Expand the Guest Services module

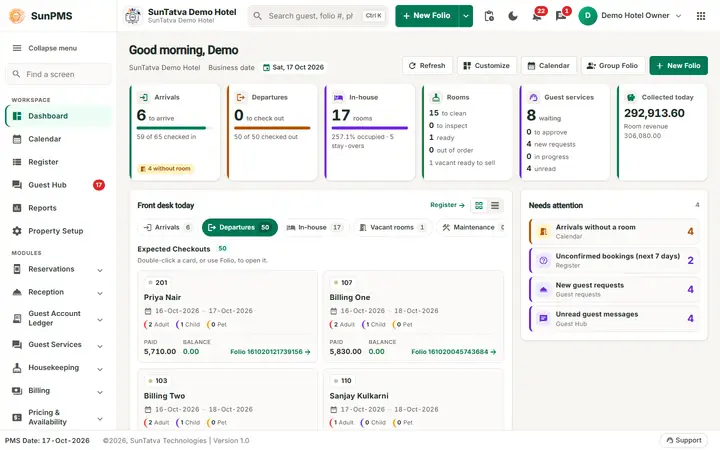click(58, 344)
